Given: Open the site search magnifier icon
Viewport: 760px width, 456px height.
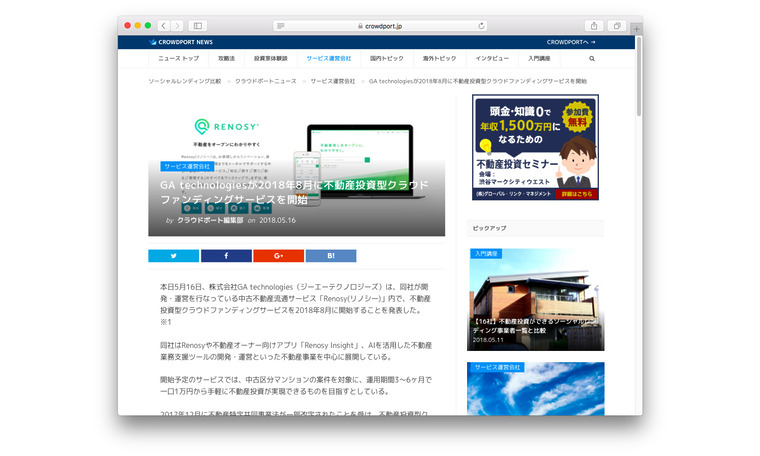Looking at the screenshot, I should (592, 59).
